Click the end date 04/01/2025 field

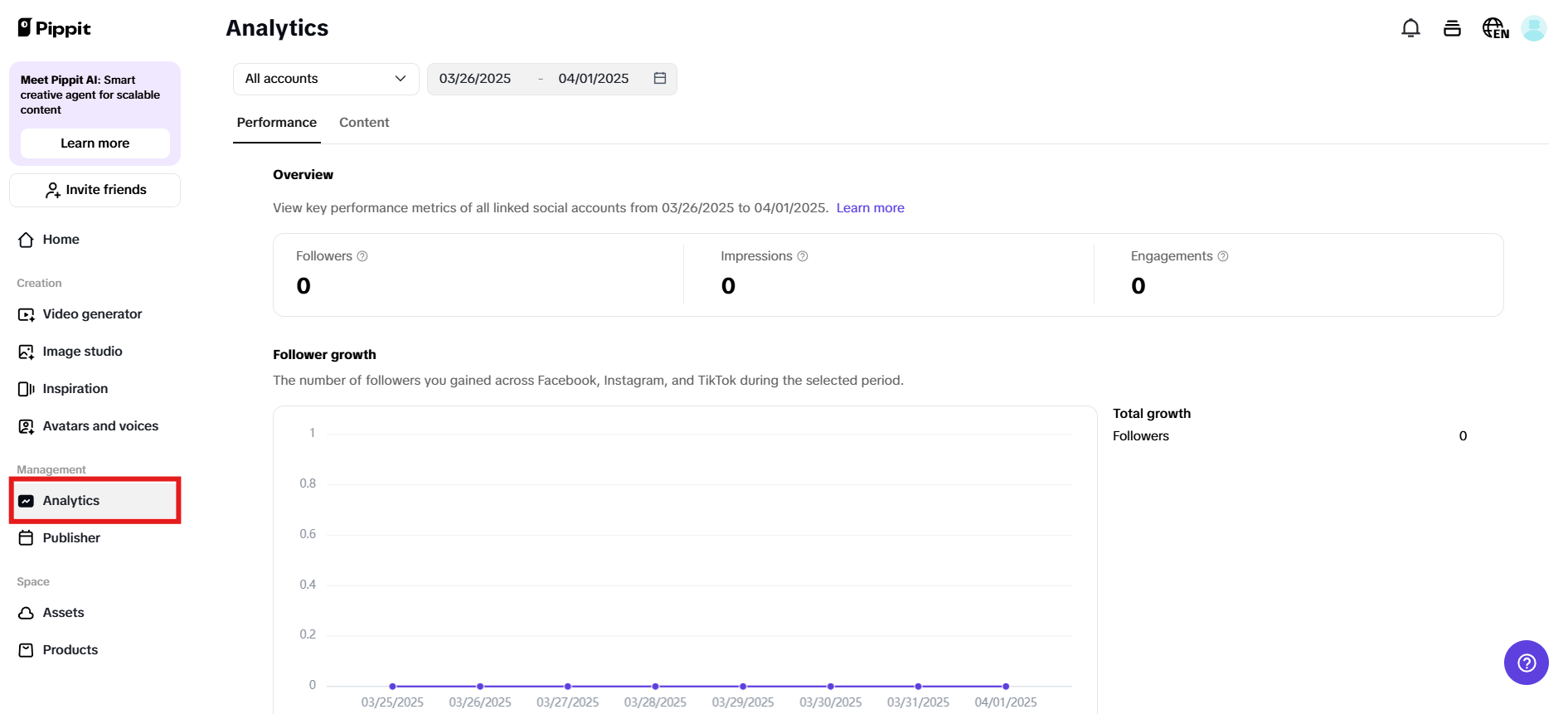tap(594, 79)
